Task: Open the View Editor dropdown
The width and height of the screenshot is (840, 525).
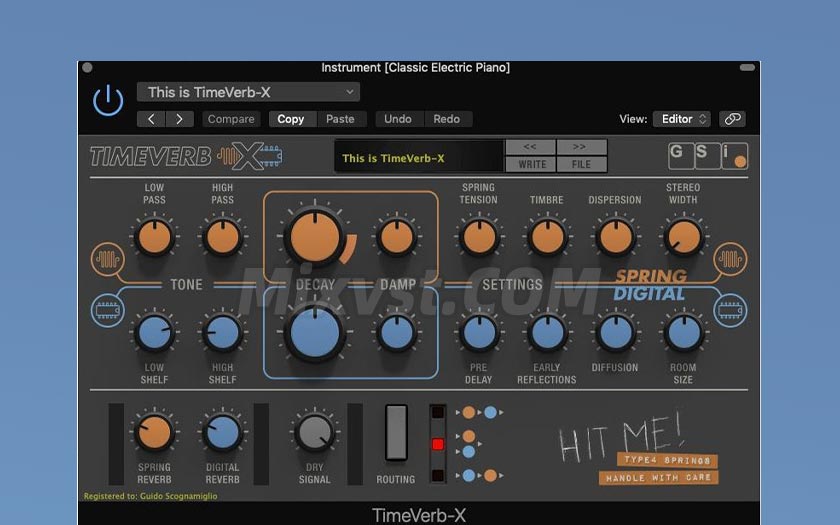Action: click(x=682, y=119)
